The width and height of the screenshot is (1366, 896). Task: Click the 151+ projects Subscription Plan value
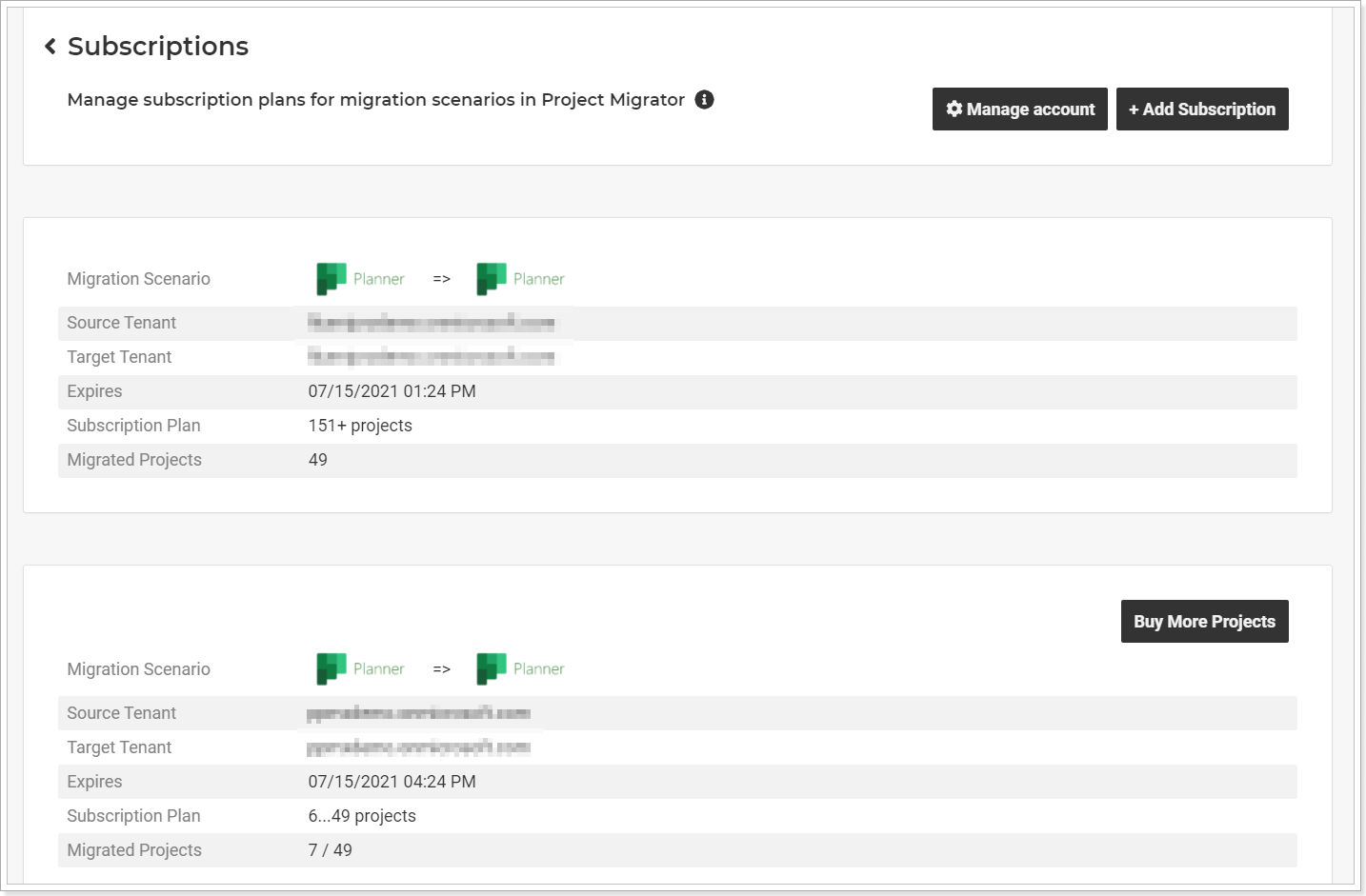pyautogui.click(x=359, y=426)
